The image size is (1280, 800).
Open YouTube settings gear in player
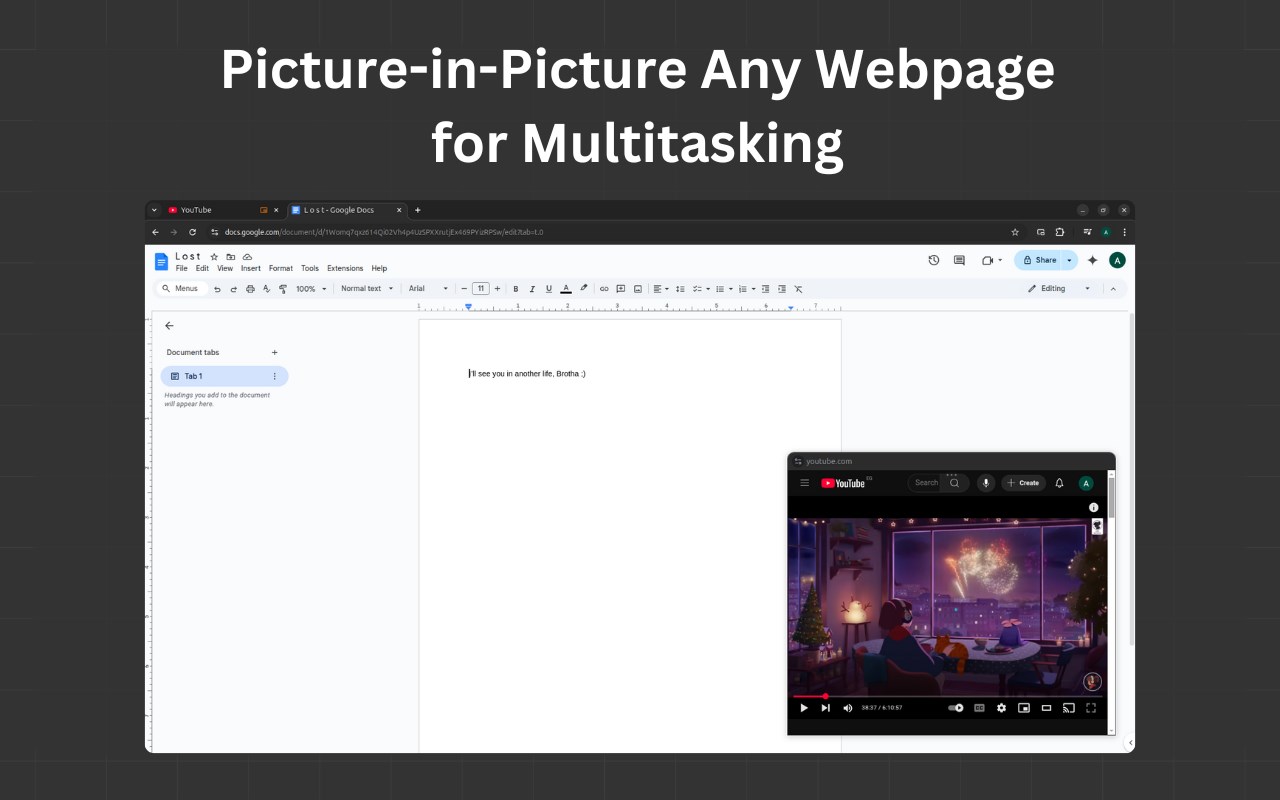click(x=1001, y=708)
